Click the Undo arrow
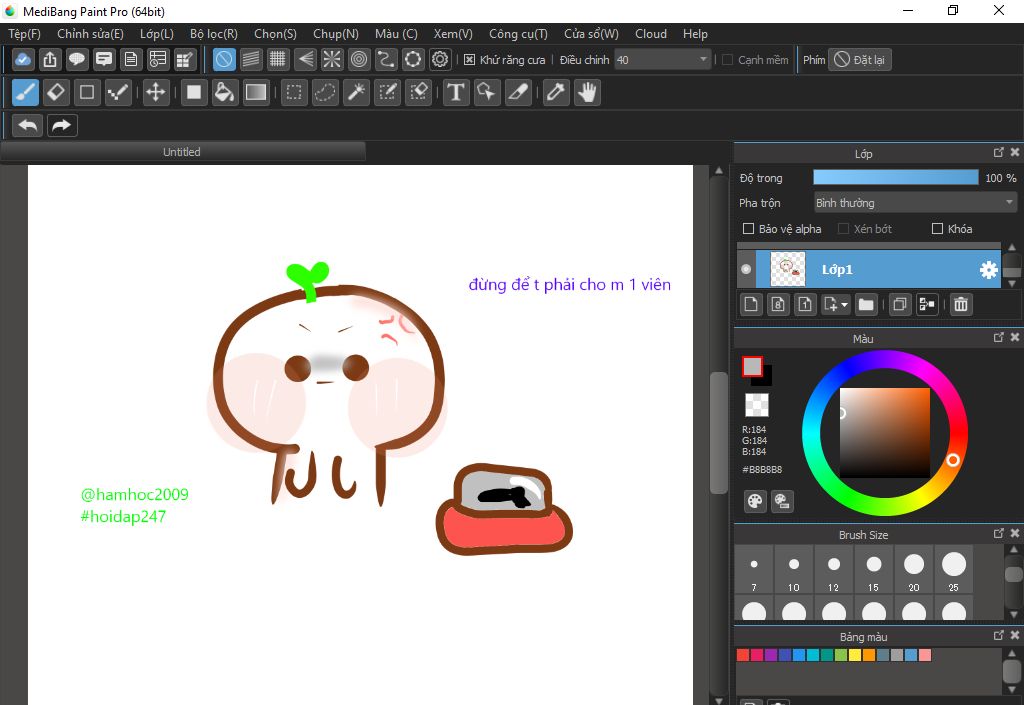The height and width of the screenshot is (705, 1024). pyautogui.click(x=27, y=125)
